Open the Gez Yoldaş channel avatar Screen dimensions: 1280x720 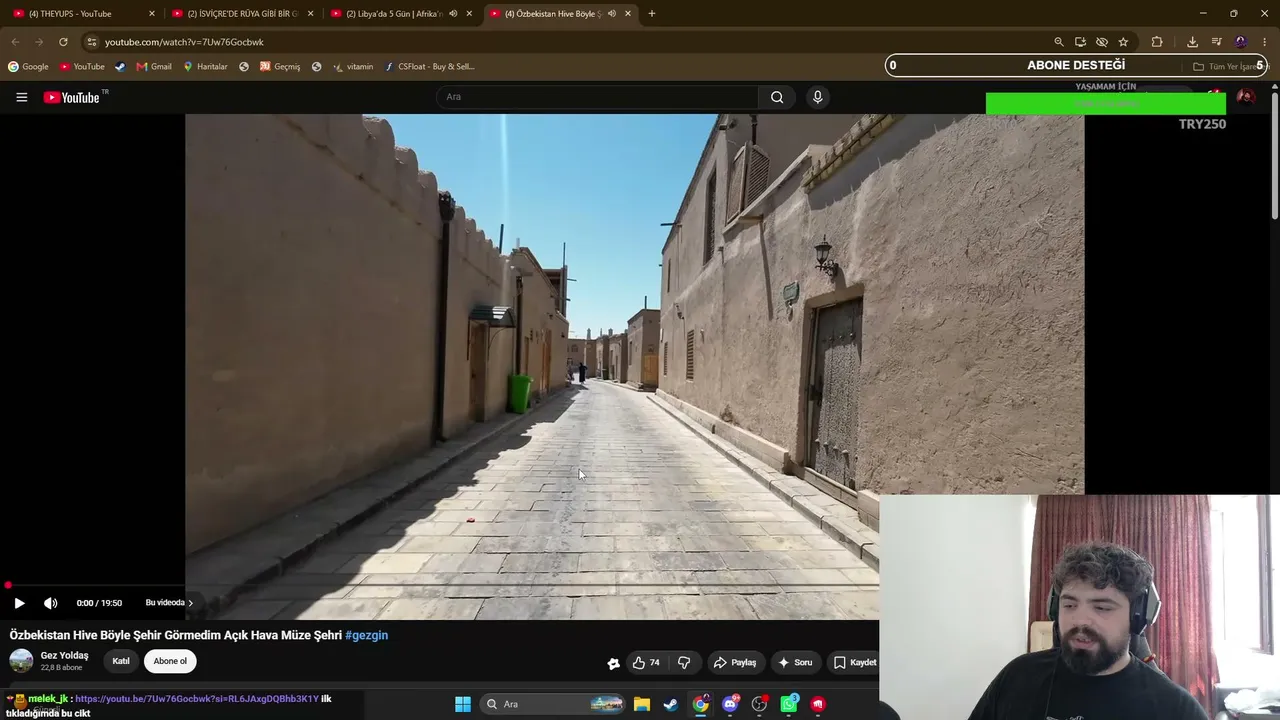(x=21, y=661)
